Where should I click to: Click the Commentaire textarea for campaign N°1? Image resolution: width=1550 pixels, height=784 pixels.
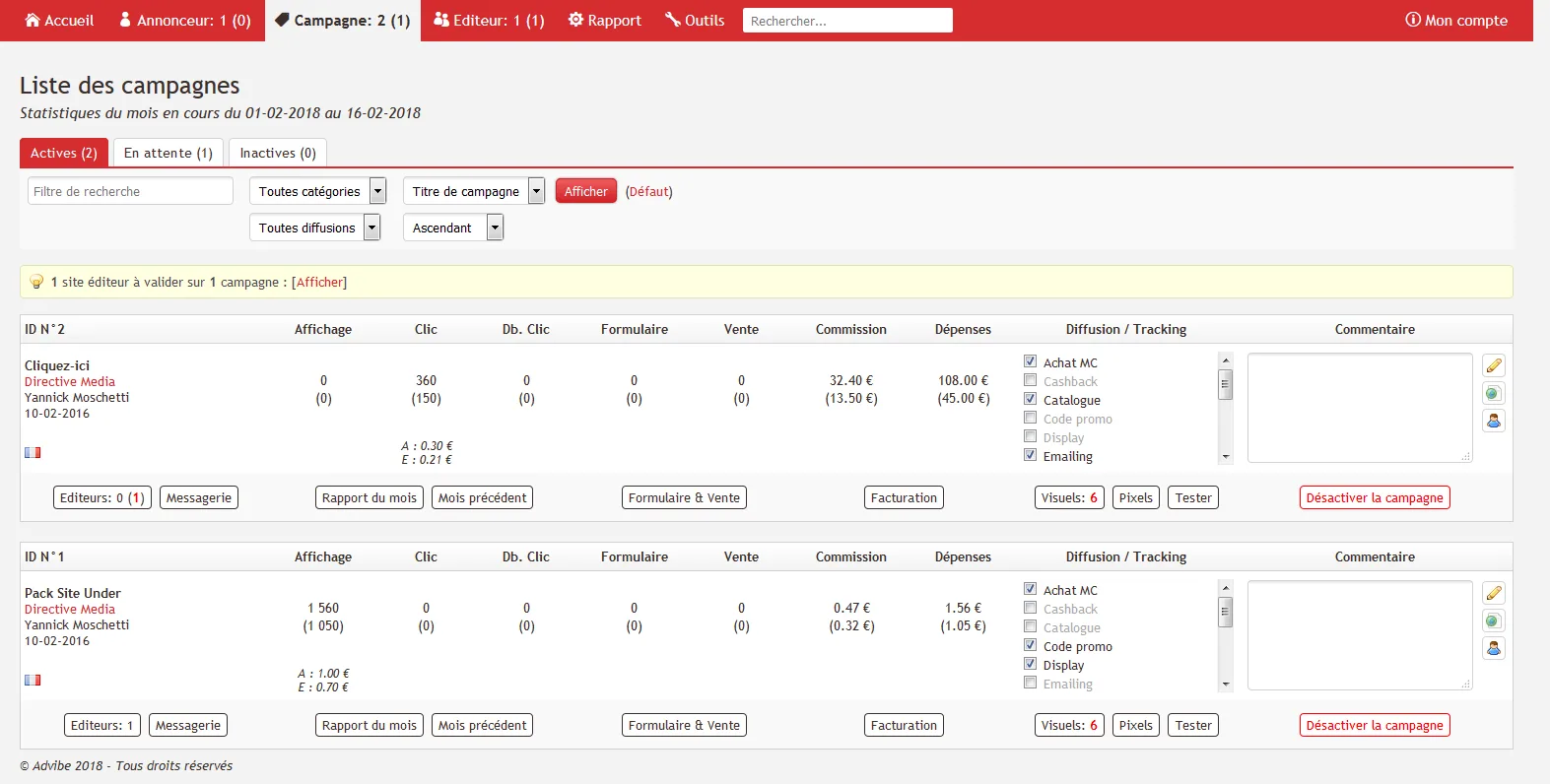coord(1360,635)
